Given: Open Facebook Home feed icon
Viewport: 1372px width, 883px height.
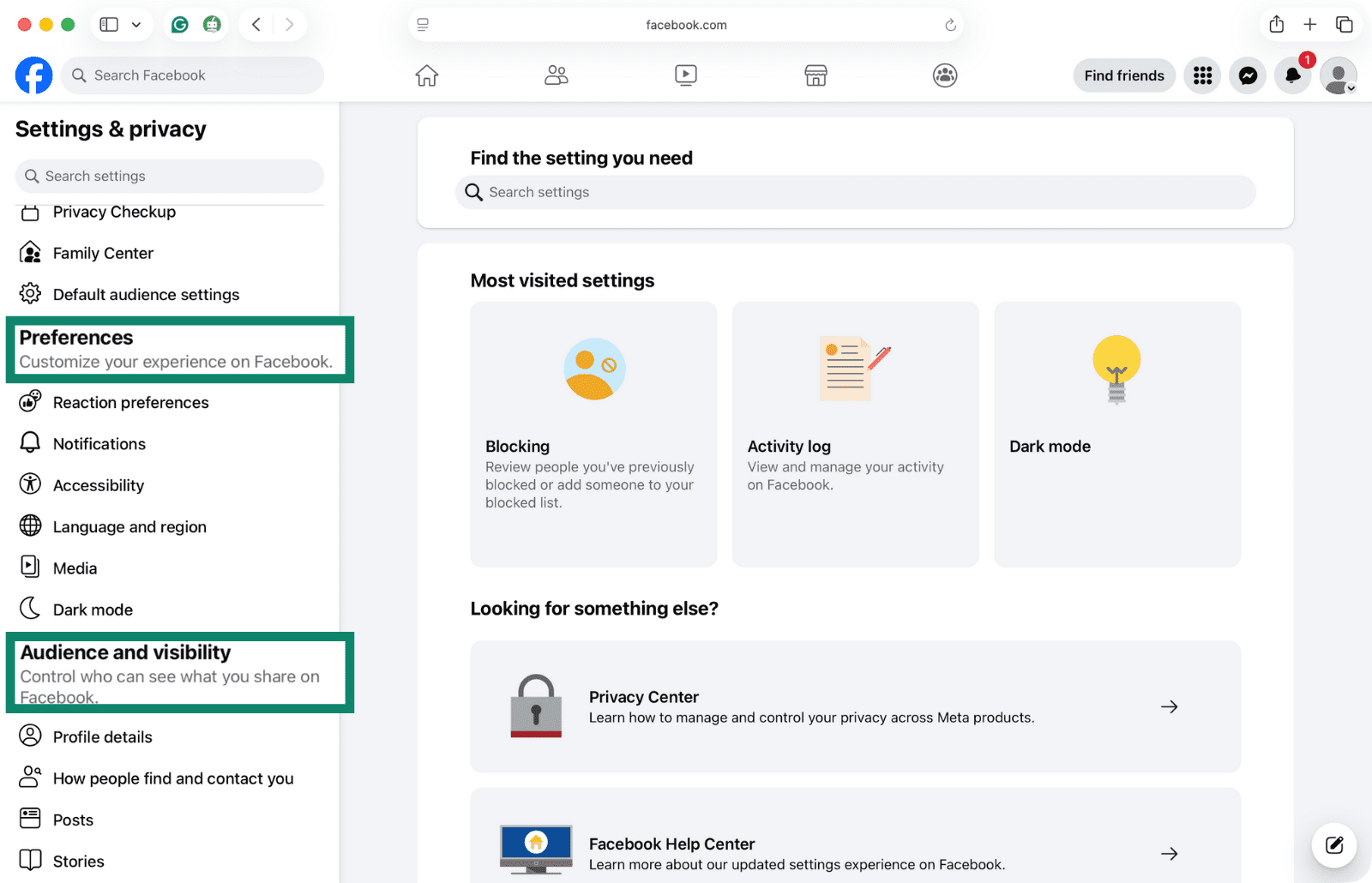Looking at the screenshot, I should tap(426, 75).
